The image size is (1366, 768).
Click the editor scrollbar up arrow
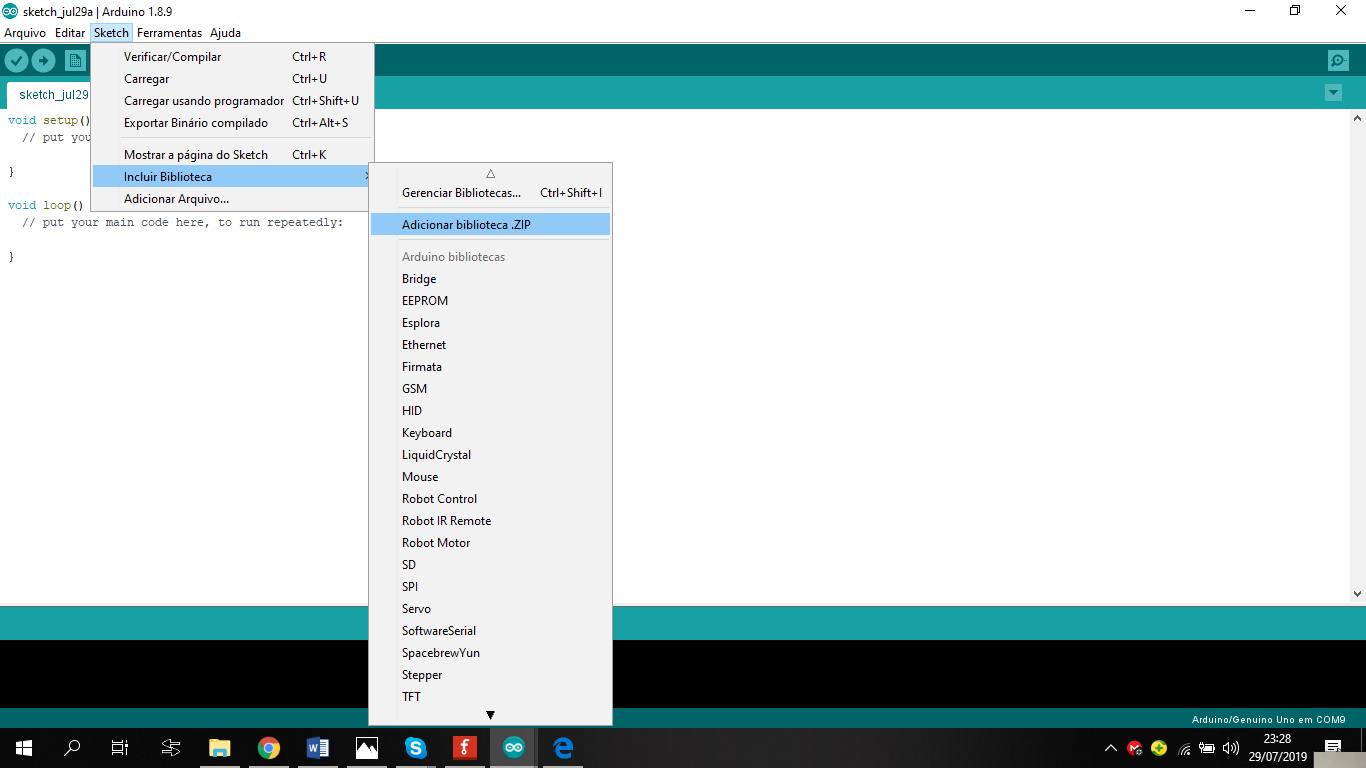click(1357, 118)
